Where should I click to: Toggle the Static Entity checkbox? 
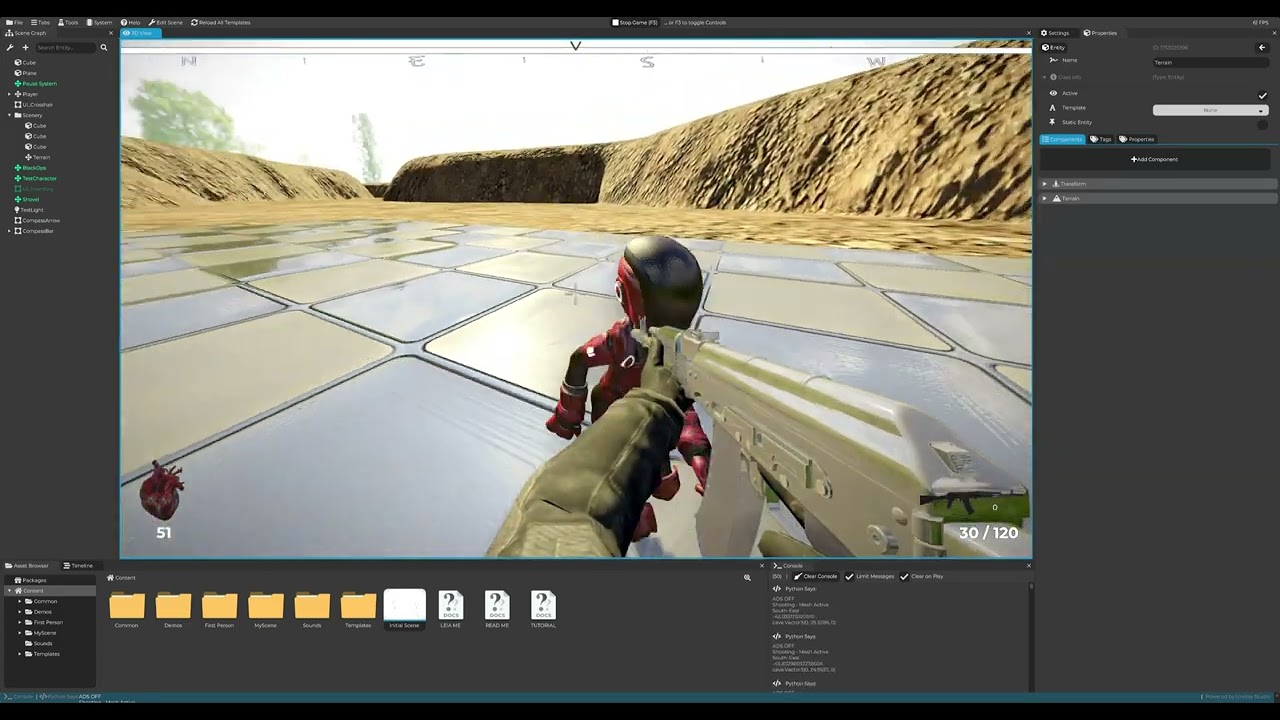coord(1262,125)
